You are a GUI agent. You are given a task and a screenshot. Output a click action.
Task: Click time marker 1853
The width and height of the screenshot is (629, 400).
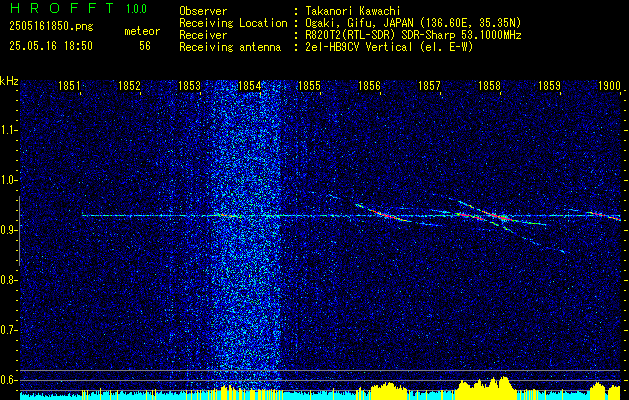coord(189,85)
